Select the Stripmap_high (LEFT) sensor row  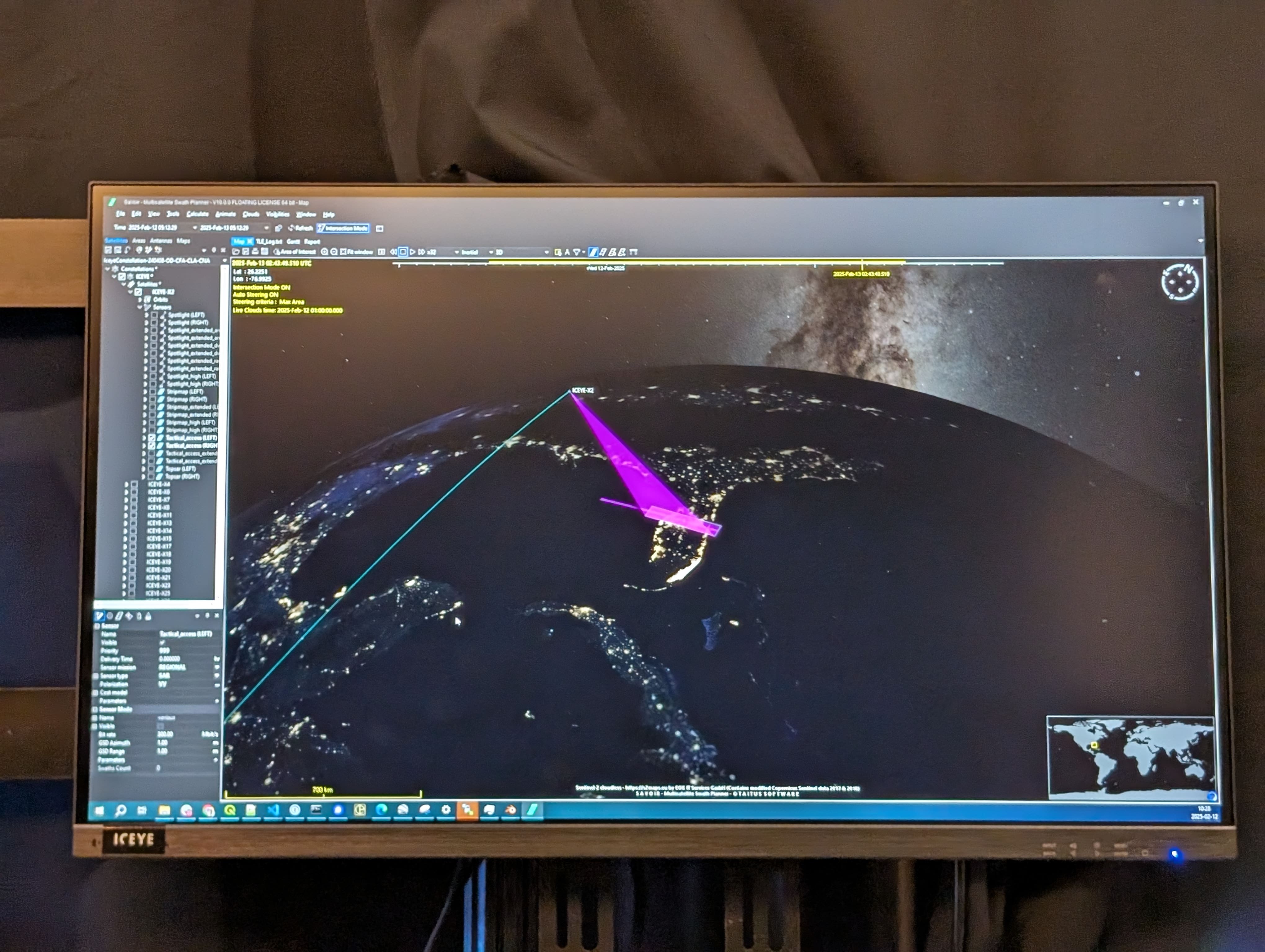point(192,422)
